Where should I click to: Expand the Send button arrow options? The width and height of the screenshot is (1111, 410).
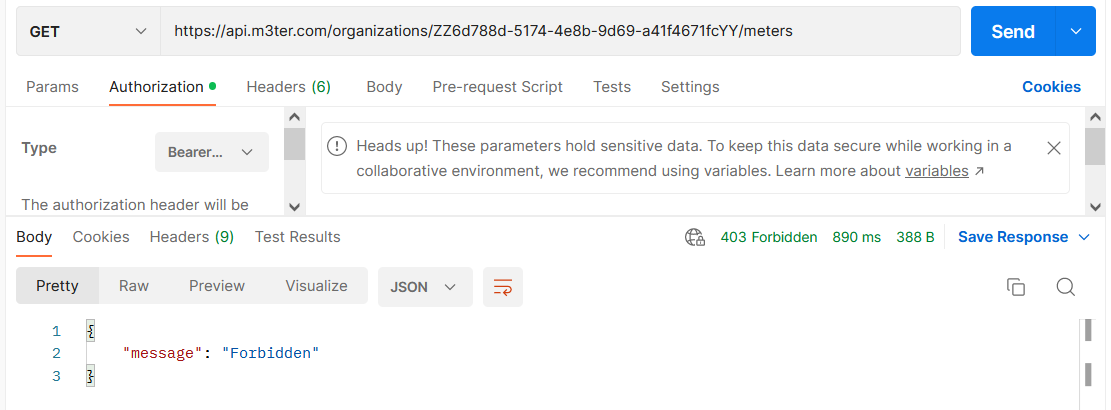(x=1076, y=31)
